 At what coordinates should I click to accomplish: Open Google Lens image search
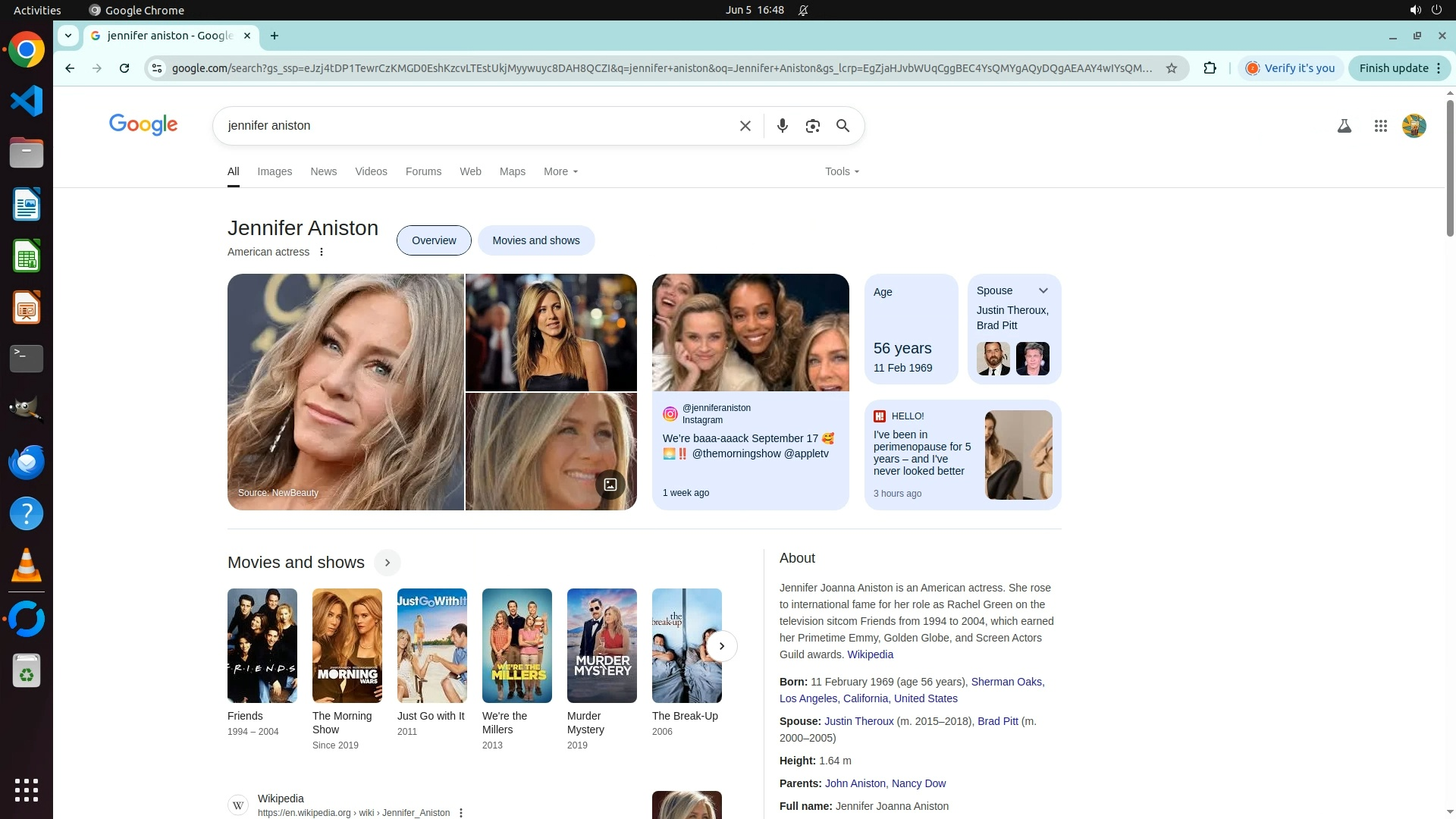click(x=812, y=126)
